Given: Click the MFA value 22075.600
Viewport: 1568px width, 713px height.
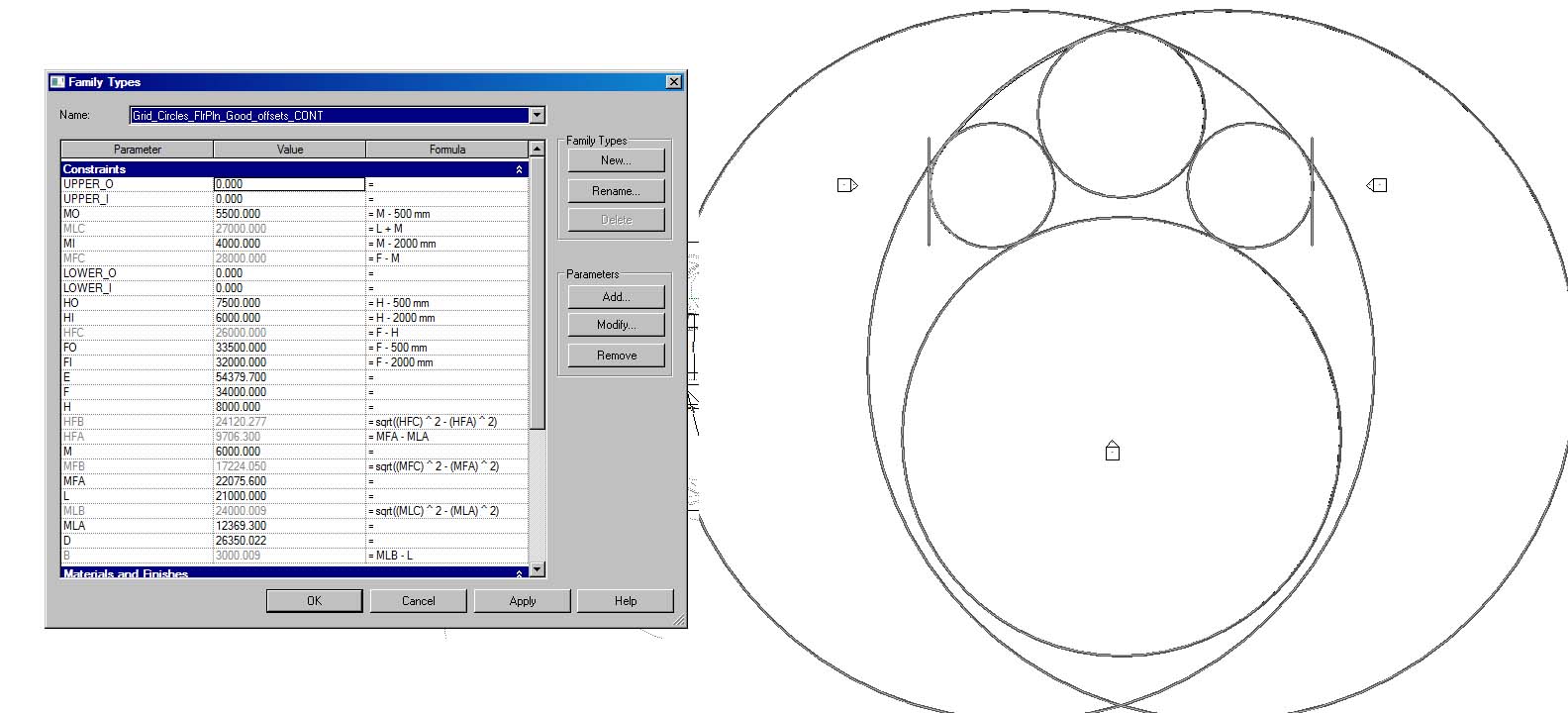Looking at the screenshot, I should click(289, 481).
